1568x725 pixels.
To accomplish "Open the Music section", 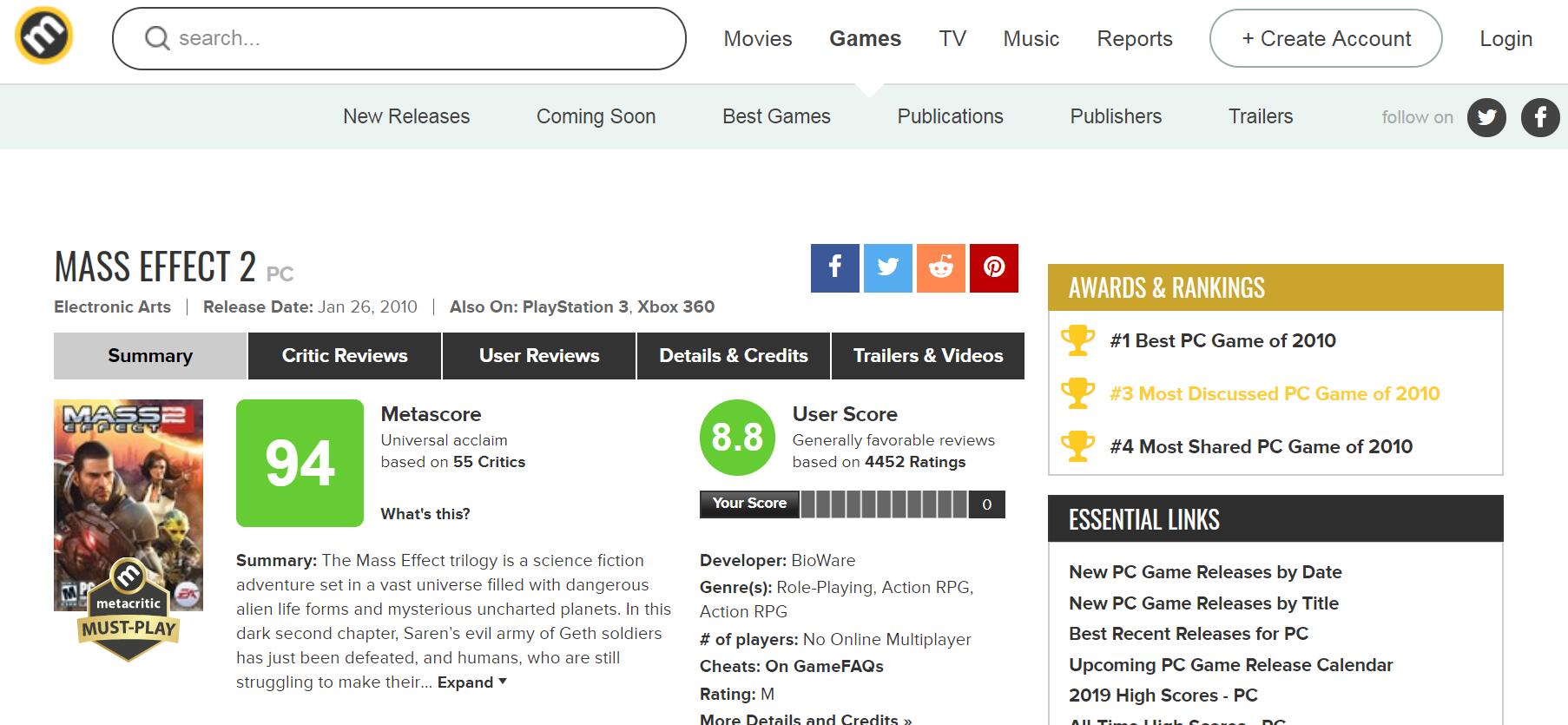I will (1031, 38).
